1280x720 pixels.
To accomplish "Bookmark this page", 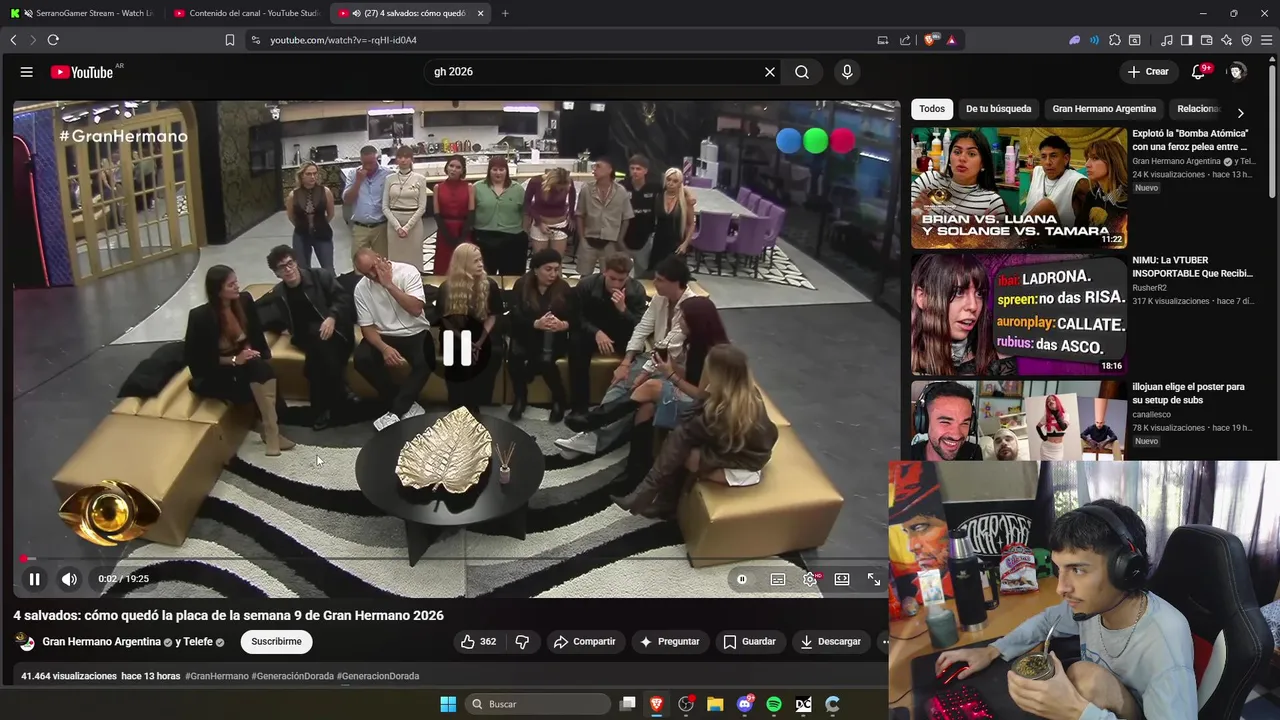I will (230, 40).
